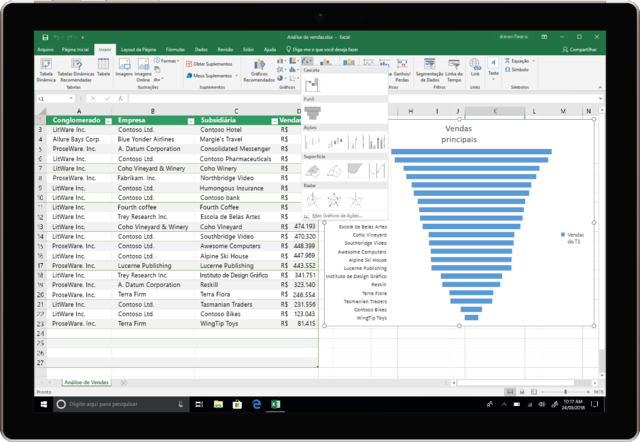The height and width of the screenshot is (442, 640).
Task: Open the Conglomerado column filter dropdown
Action: pos(108,121)
